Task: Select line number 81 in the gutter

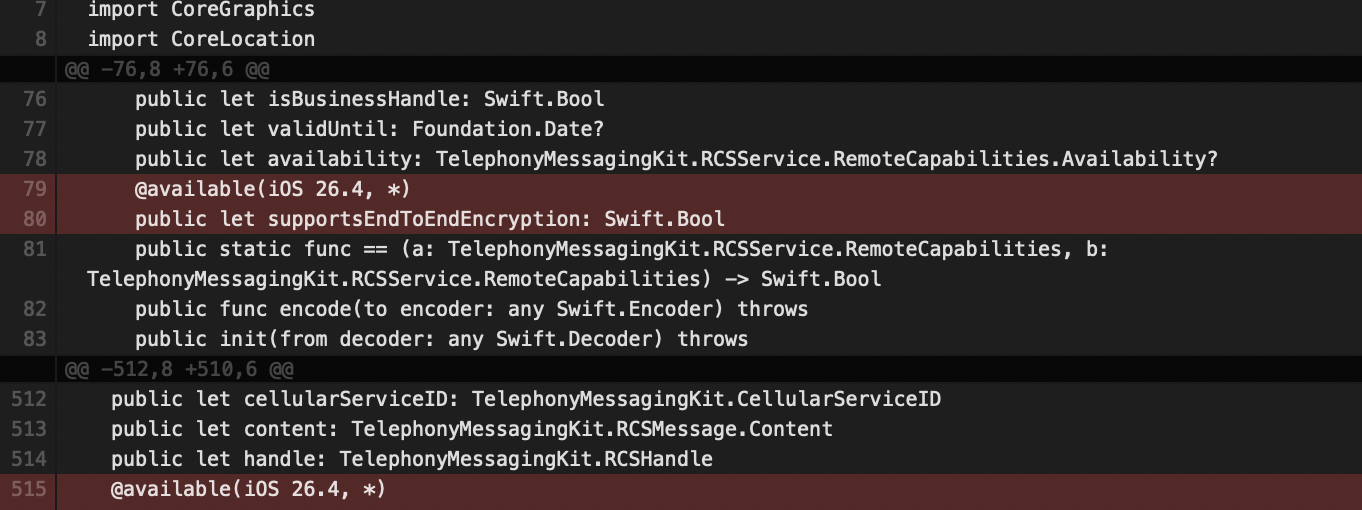Action: [34, 250]
